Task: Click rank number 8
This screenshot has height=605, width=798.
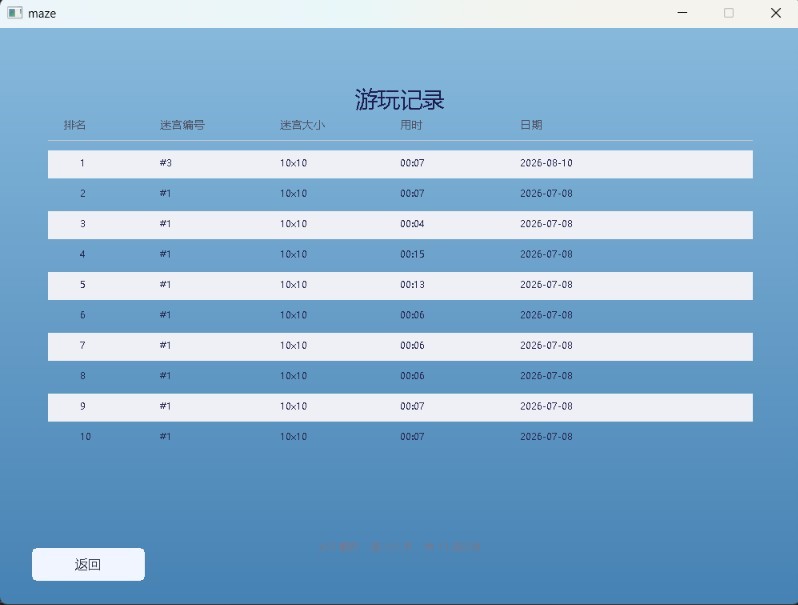Action: click(82, 376)
